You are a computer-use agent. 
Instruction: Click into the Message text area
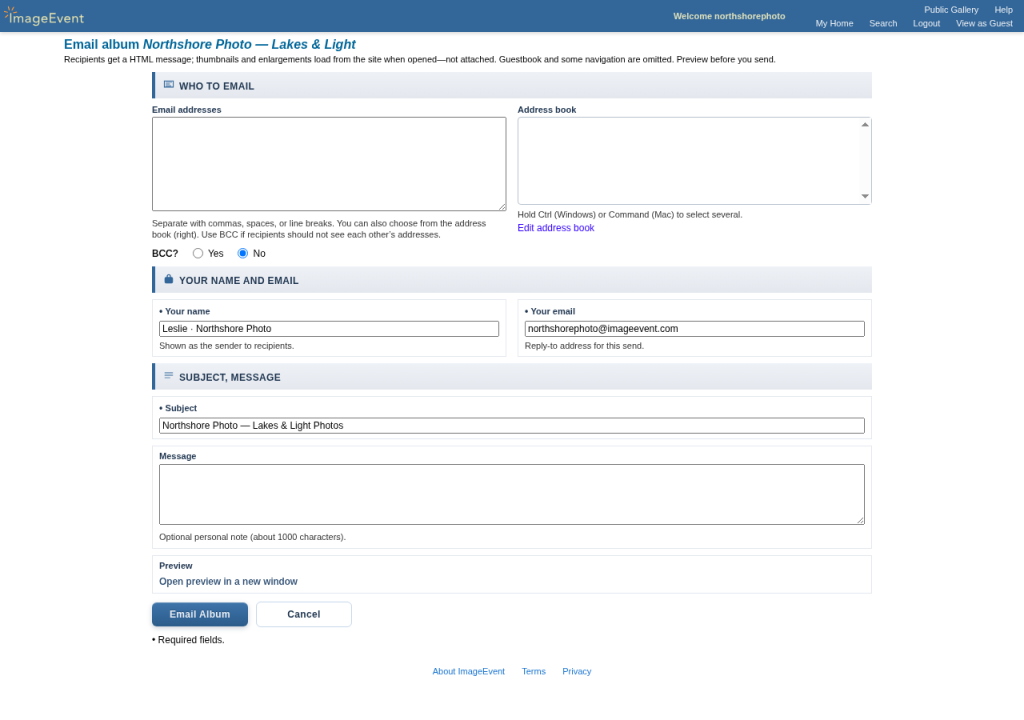(x=512, y=495)
